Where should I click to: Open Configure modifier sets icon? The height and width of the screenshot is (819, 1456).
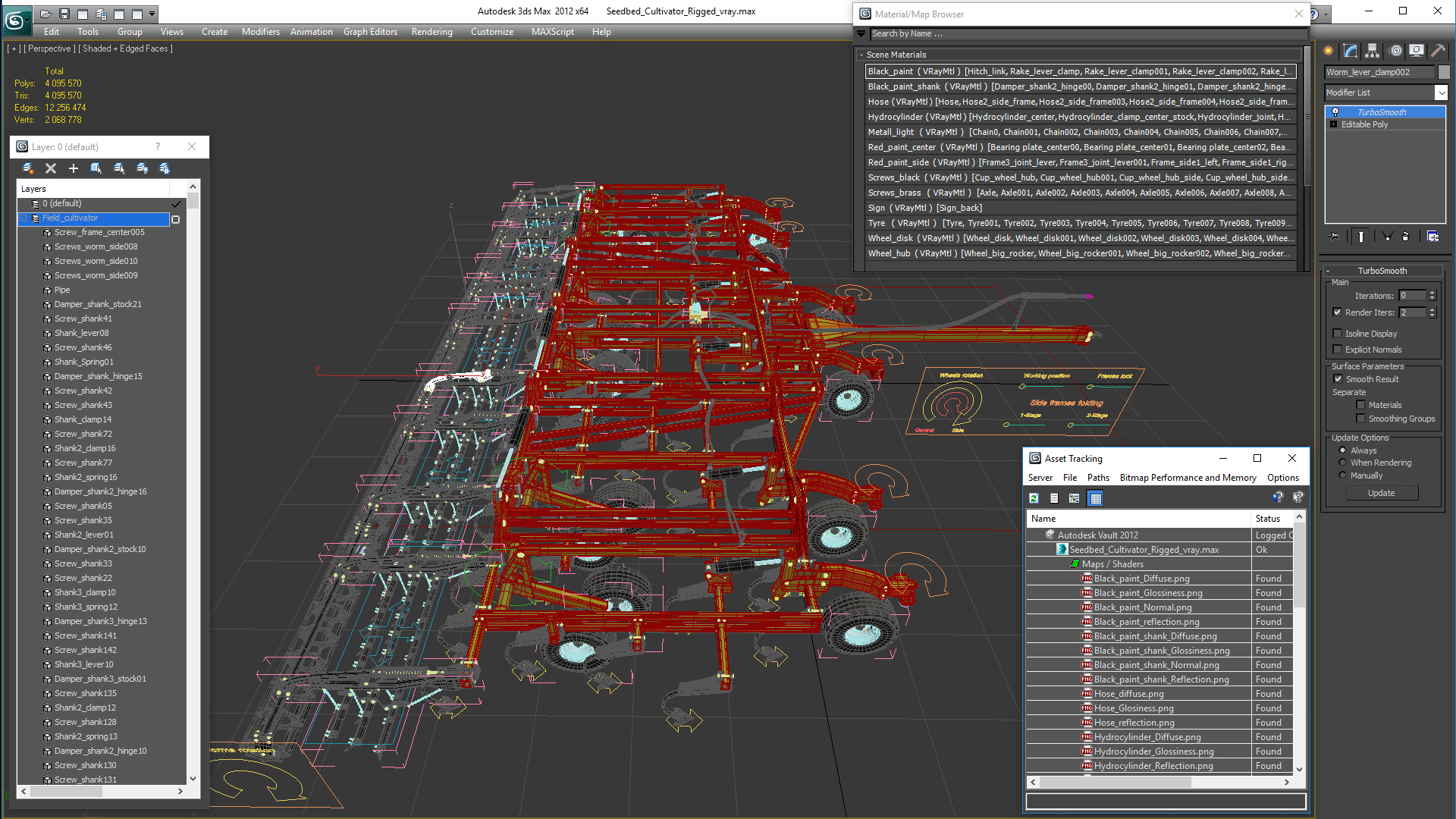pos(1432,237)
